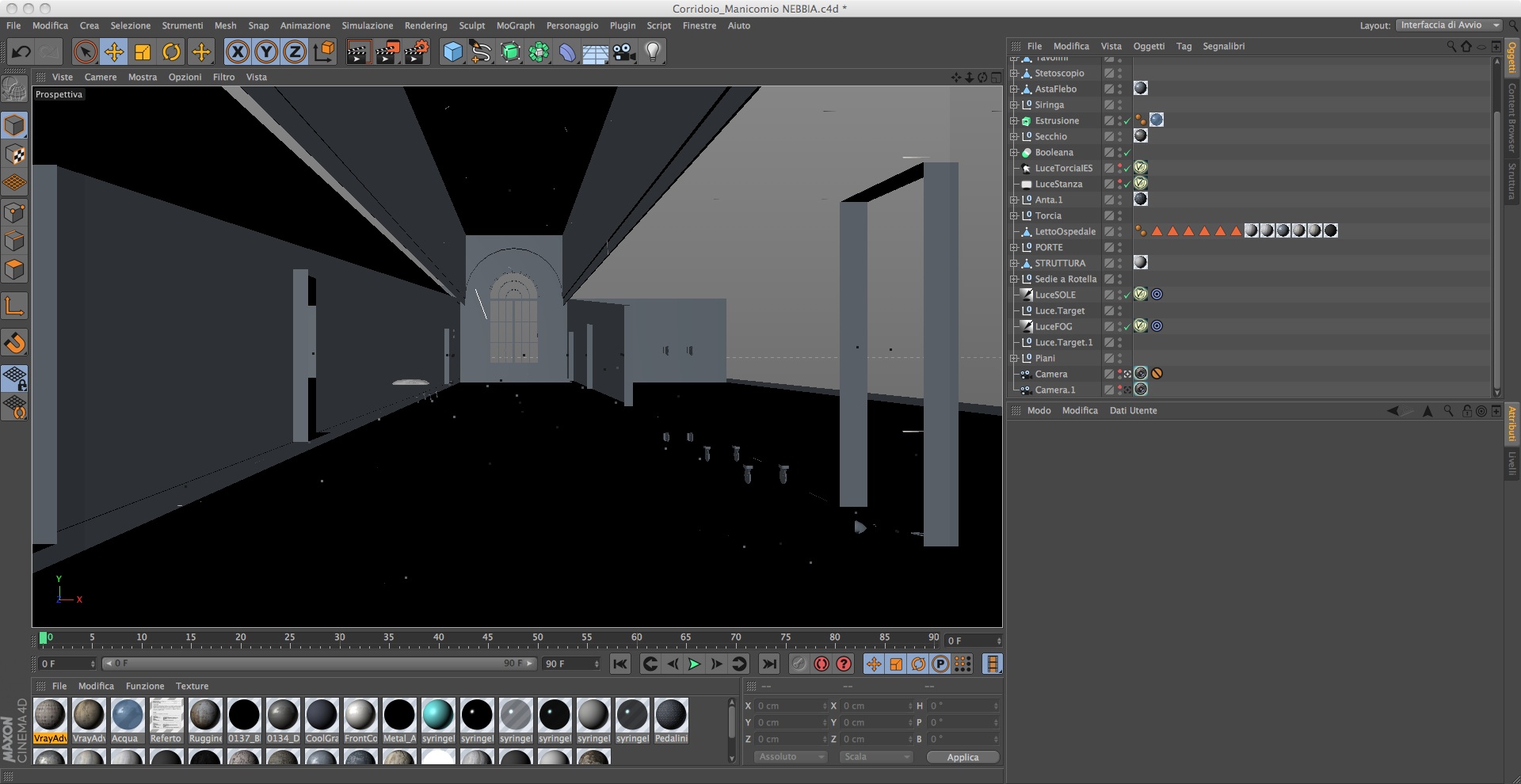The height and width of the screenshot is (784, 1521).
Task: Toggle the green enable checkmark for Booleana
Action: [1126, 153]
